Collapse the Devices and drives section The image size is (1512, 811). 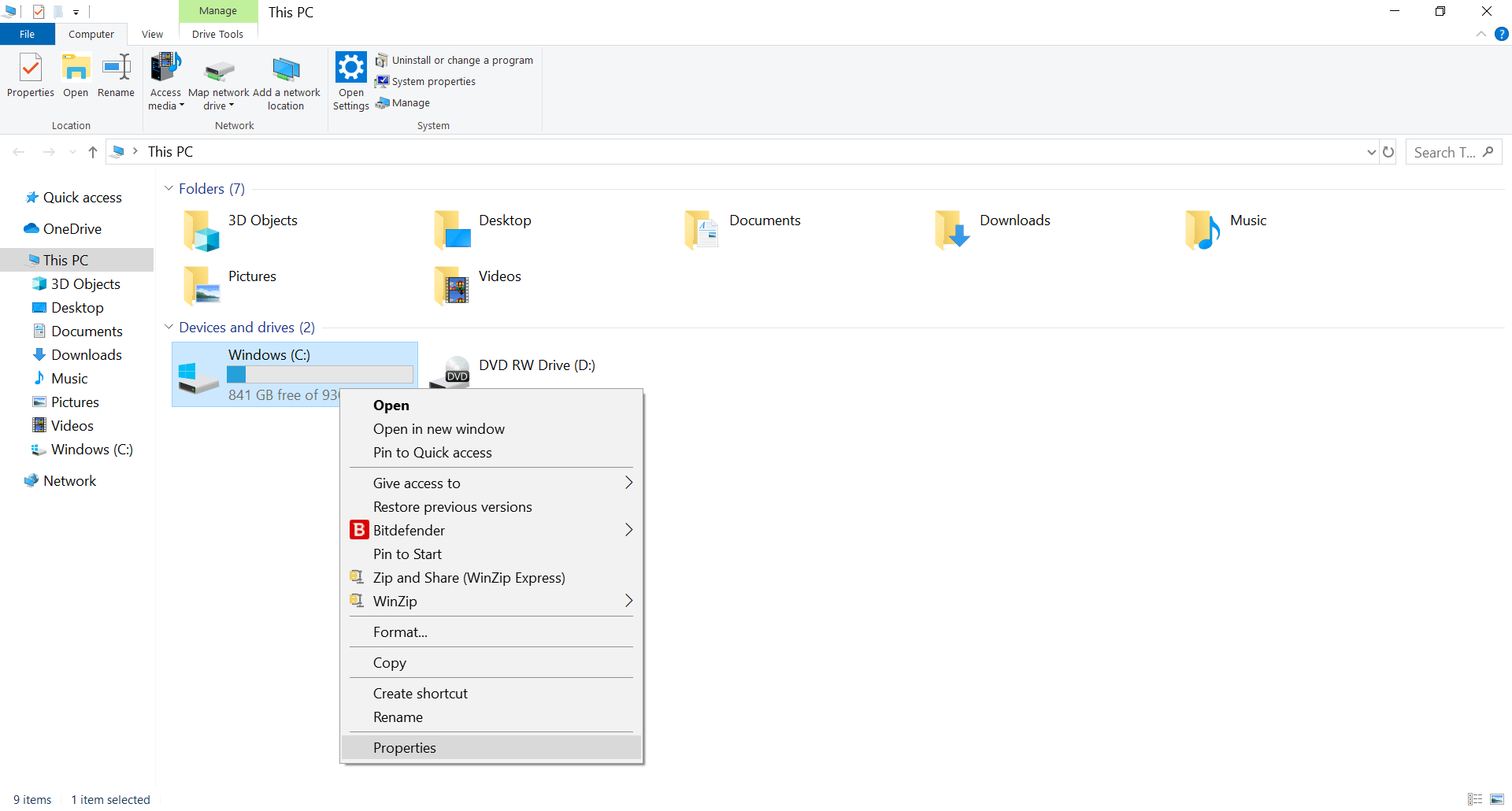(169, 327)
